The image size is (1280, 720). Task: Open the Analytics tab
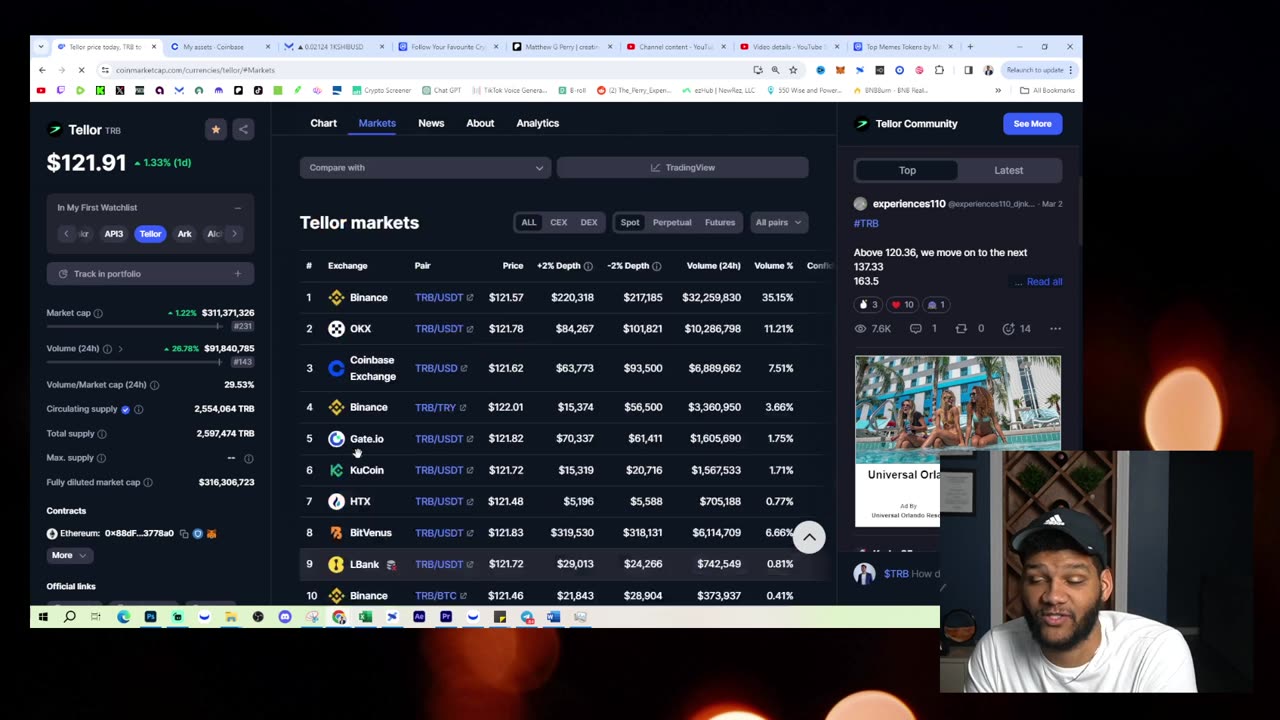click(x=538, y=123)
